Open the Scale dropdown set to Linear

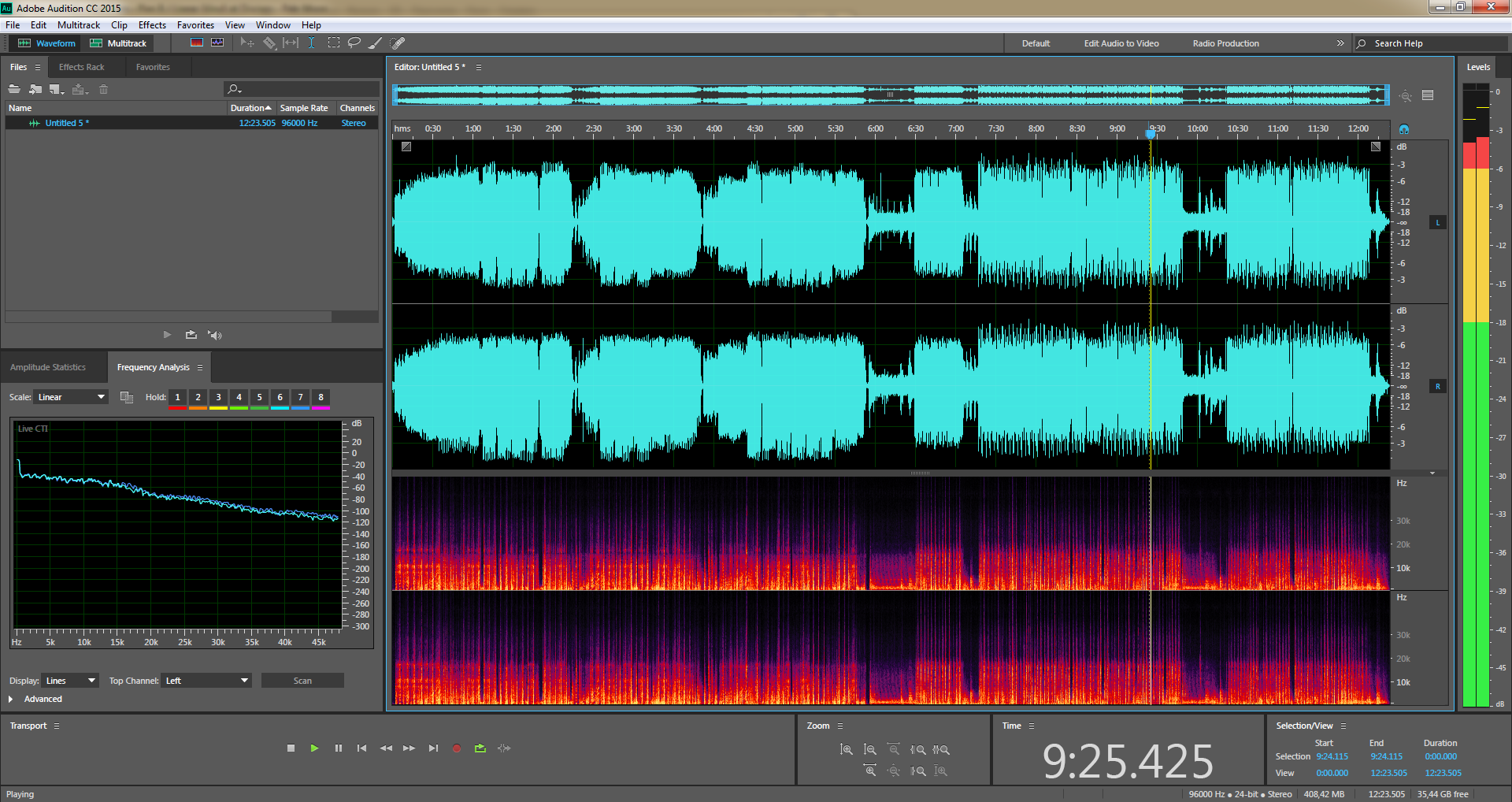pos(71,397)
